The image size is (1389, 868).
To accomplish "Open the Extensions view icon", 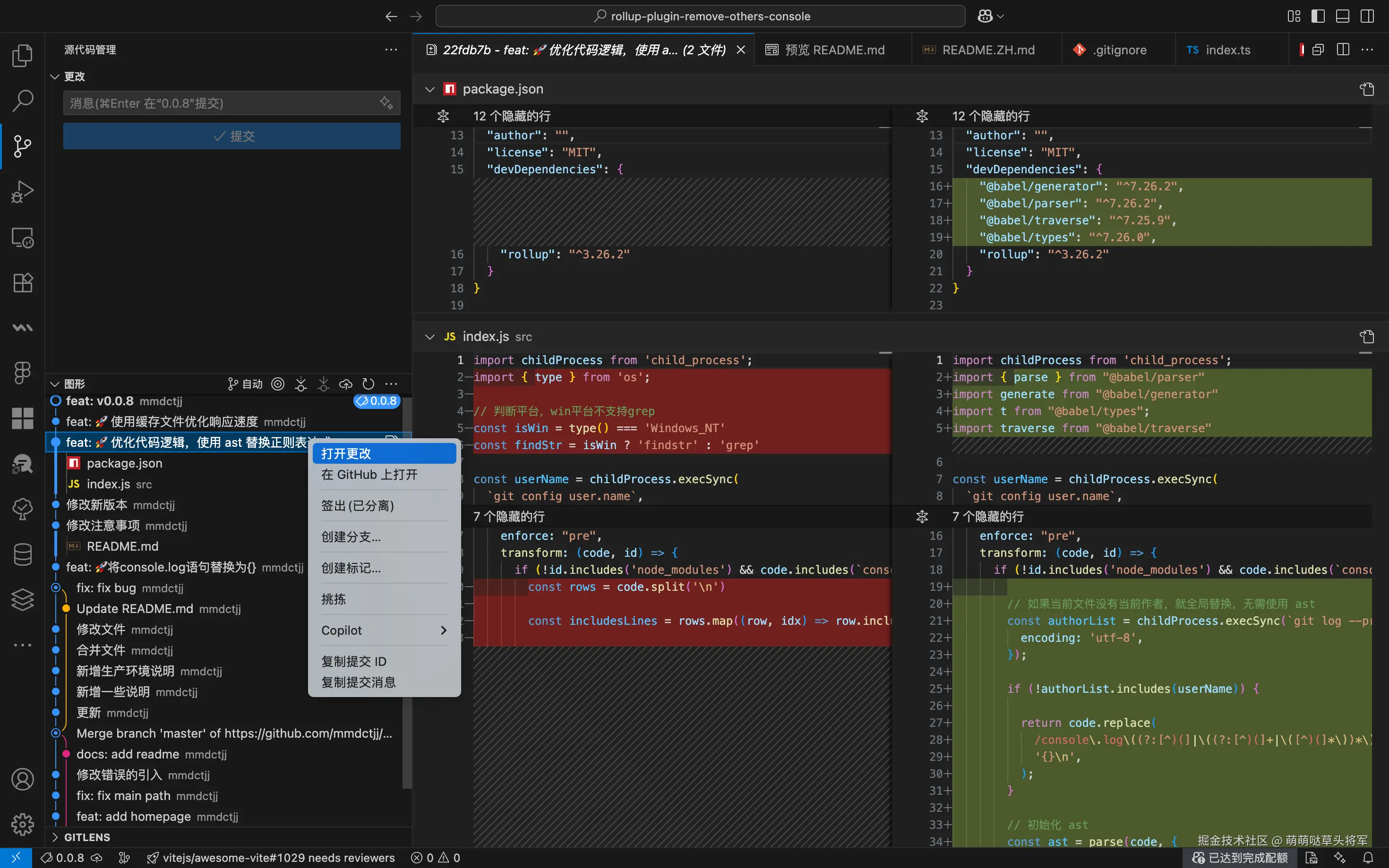I will click(x=22, y=282).
